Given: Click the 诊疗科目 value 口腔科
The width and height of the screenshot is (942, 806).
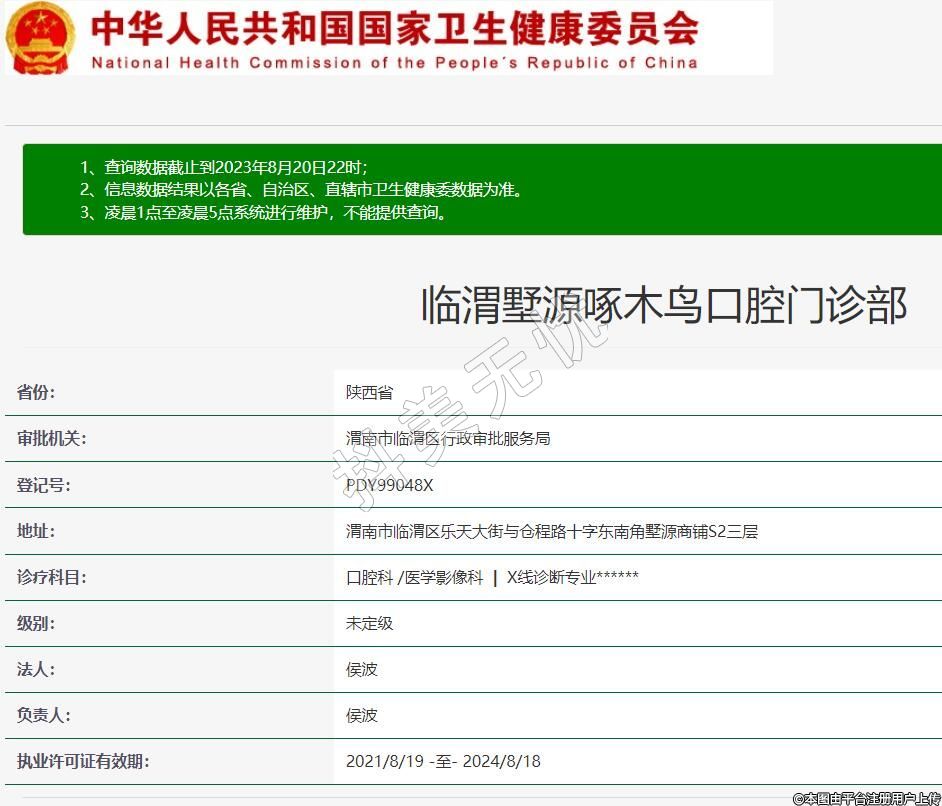Looking at the screenshot, I should (x=369, y=577).
